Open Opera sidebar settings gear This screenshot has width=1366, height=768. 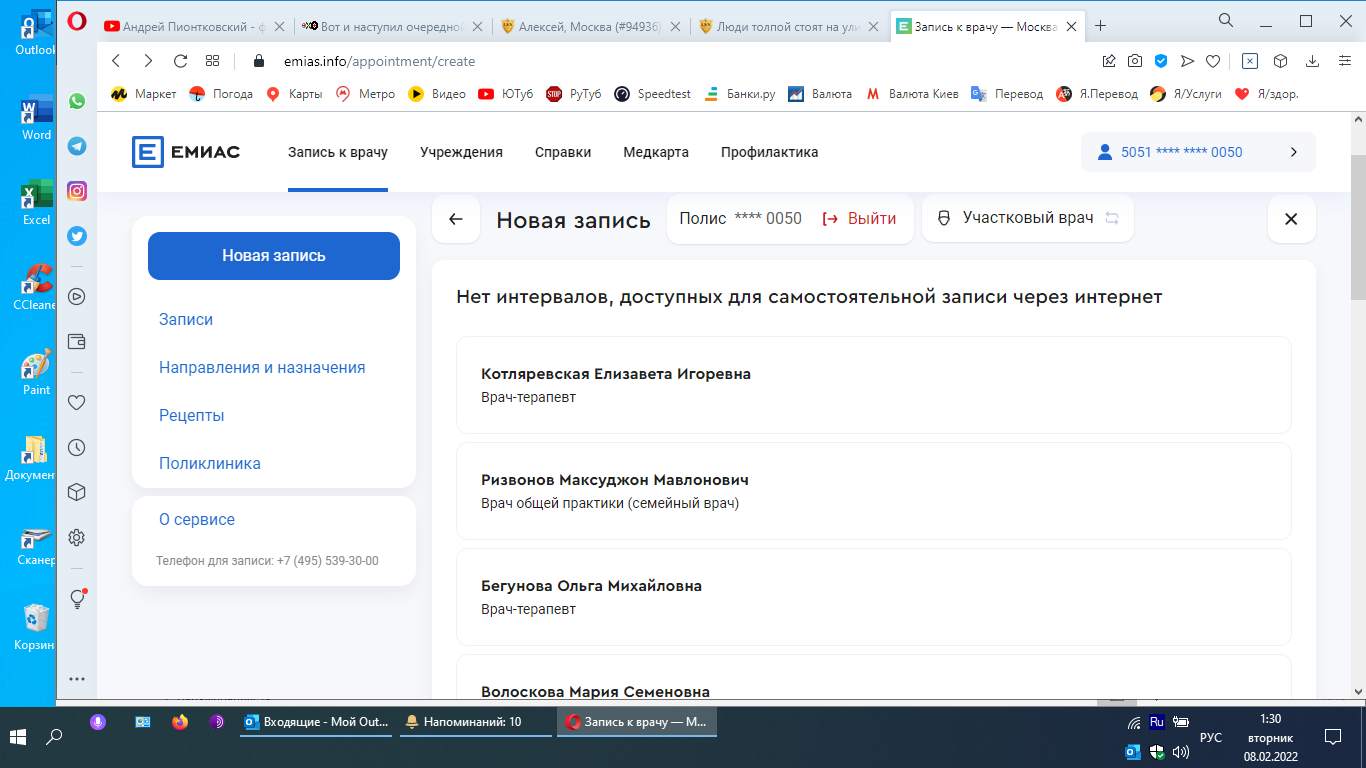[x=77, y=538]
